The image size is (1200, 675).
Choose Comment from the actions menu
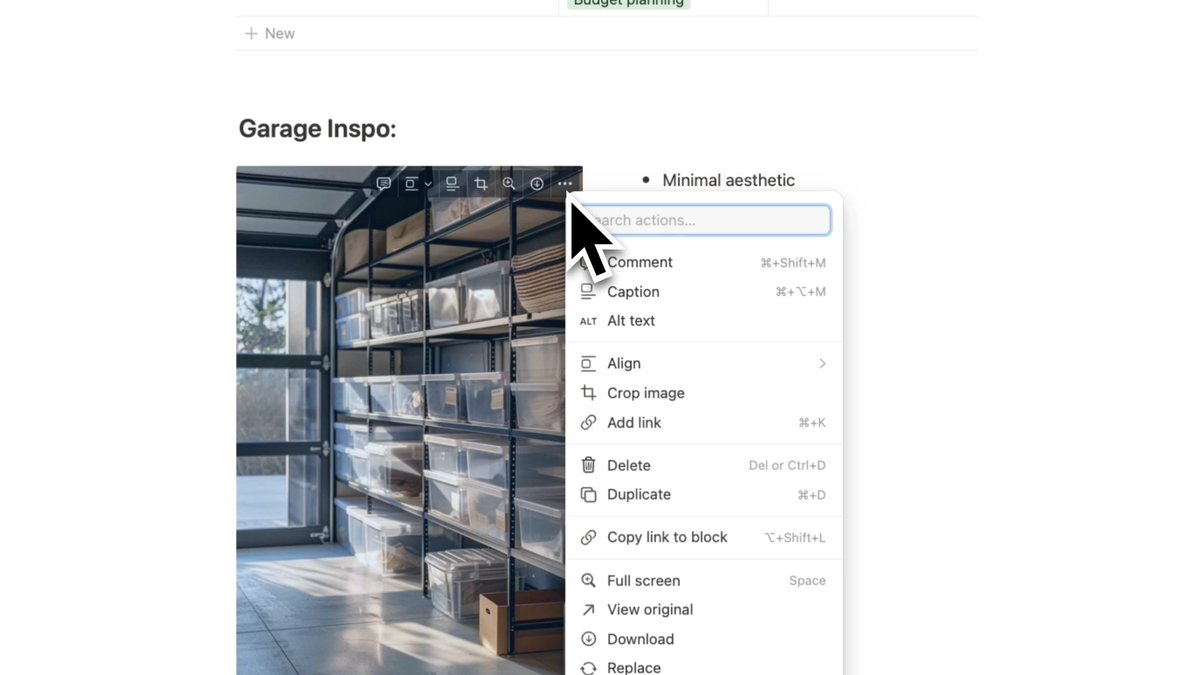click(704, 263)
